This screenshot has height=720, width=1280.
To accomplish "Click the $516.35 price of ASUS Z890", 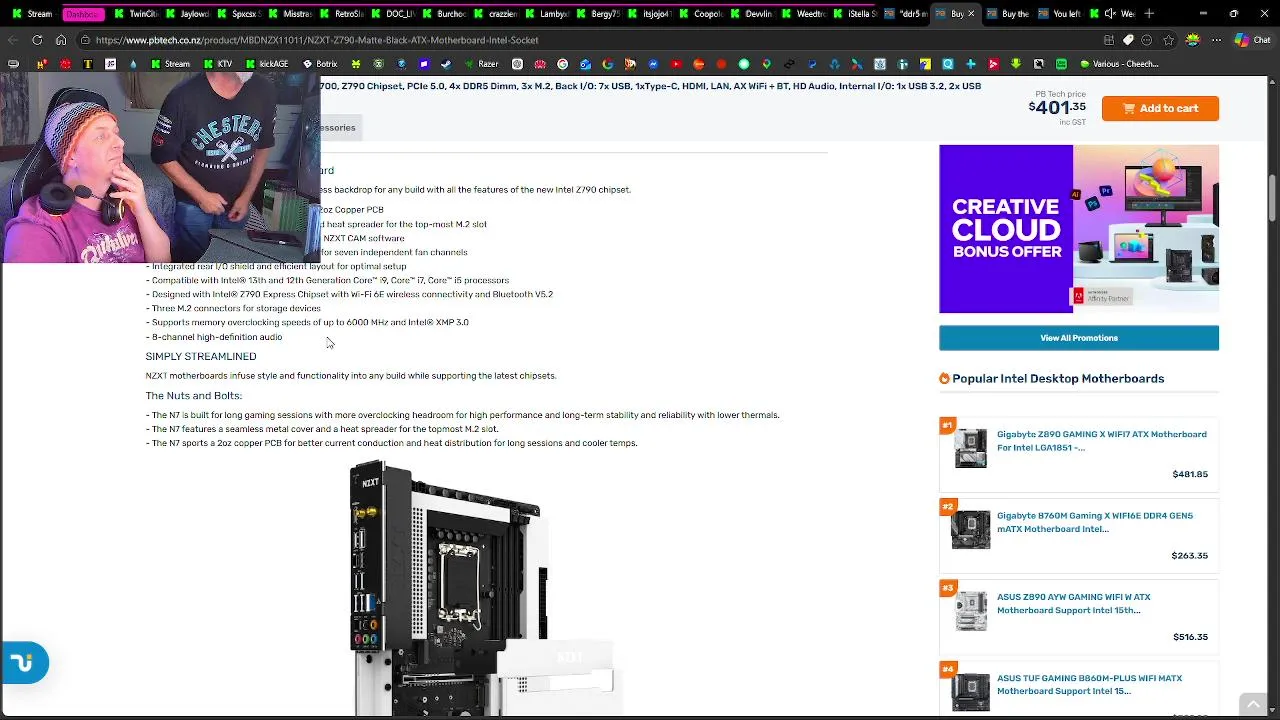I will [x=1190, y=636].
